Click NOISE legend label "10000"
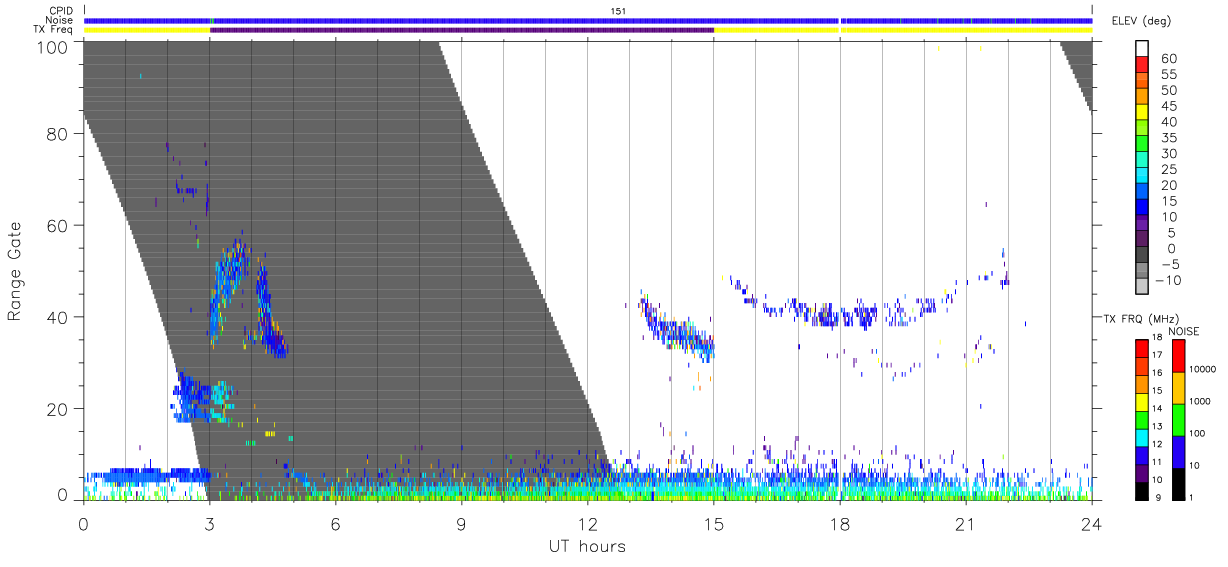Screen dimensions: 1228x567 tap(1204, 368)
